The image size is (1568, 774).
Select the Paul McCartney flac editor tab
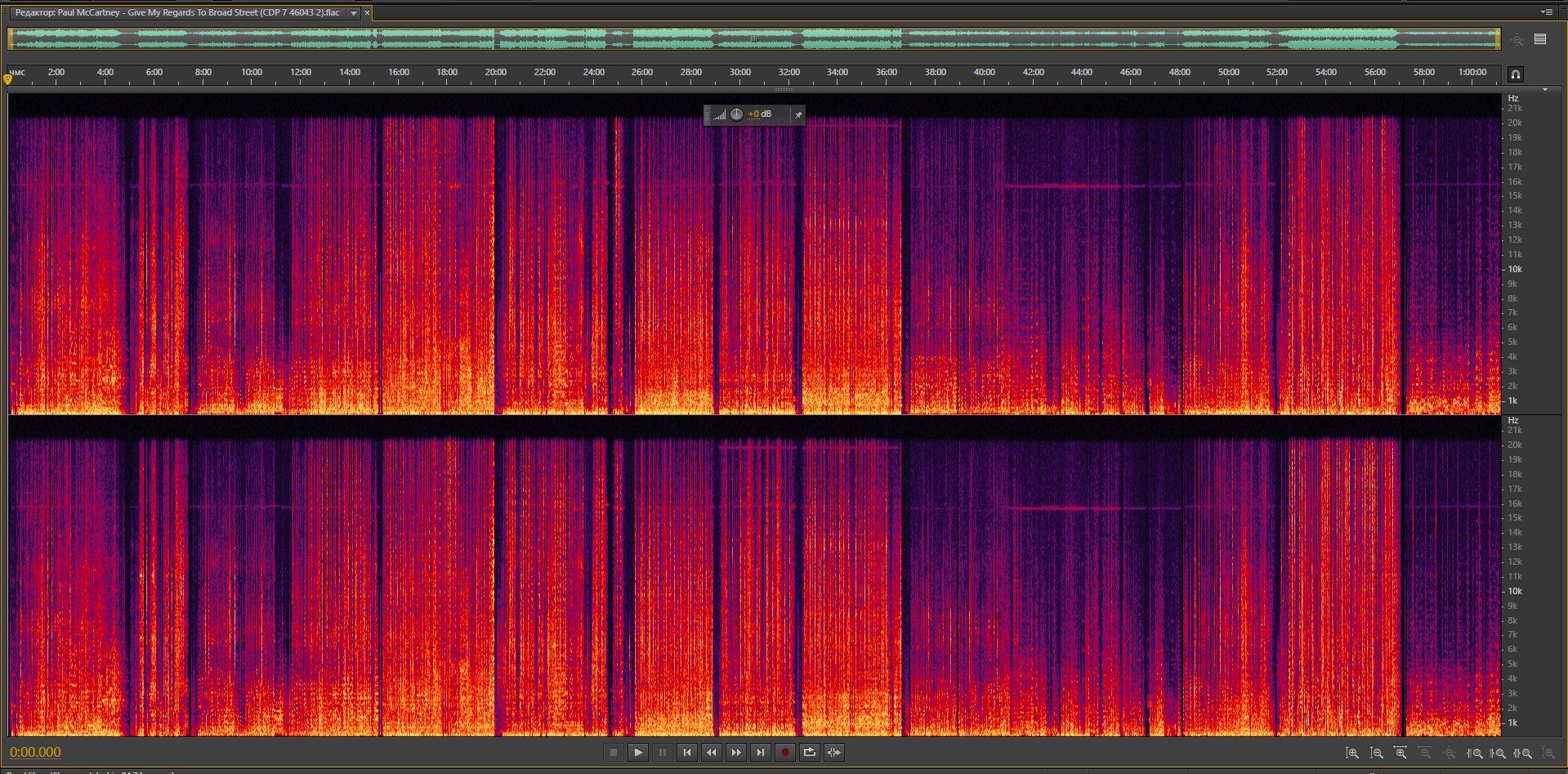[x=176, y=13]
